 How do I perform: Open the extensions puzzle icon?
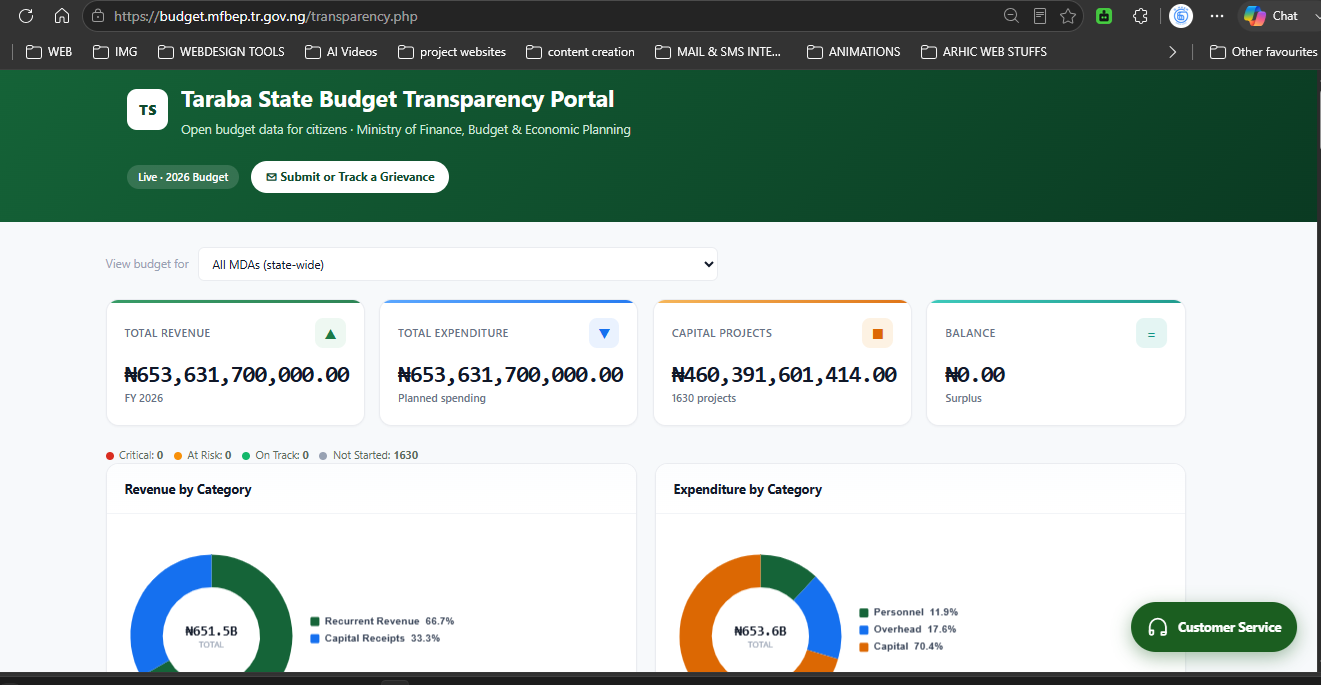(1140, 16)
